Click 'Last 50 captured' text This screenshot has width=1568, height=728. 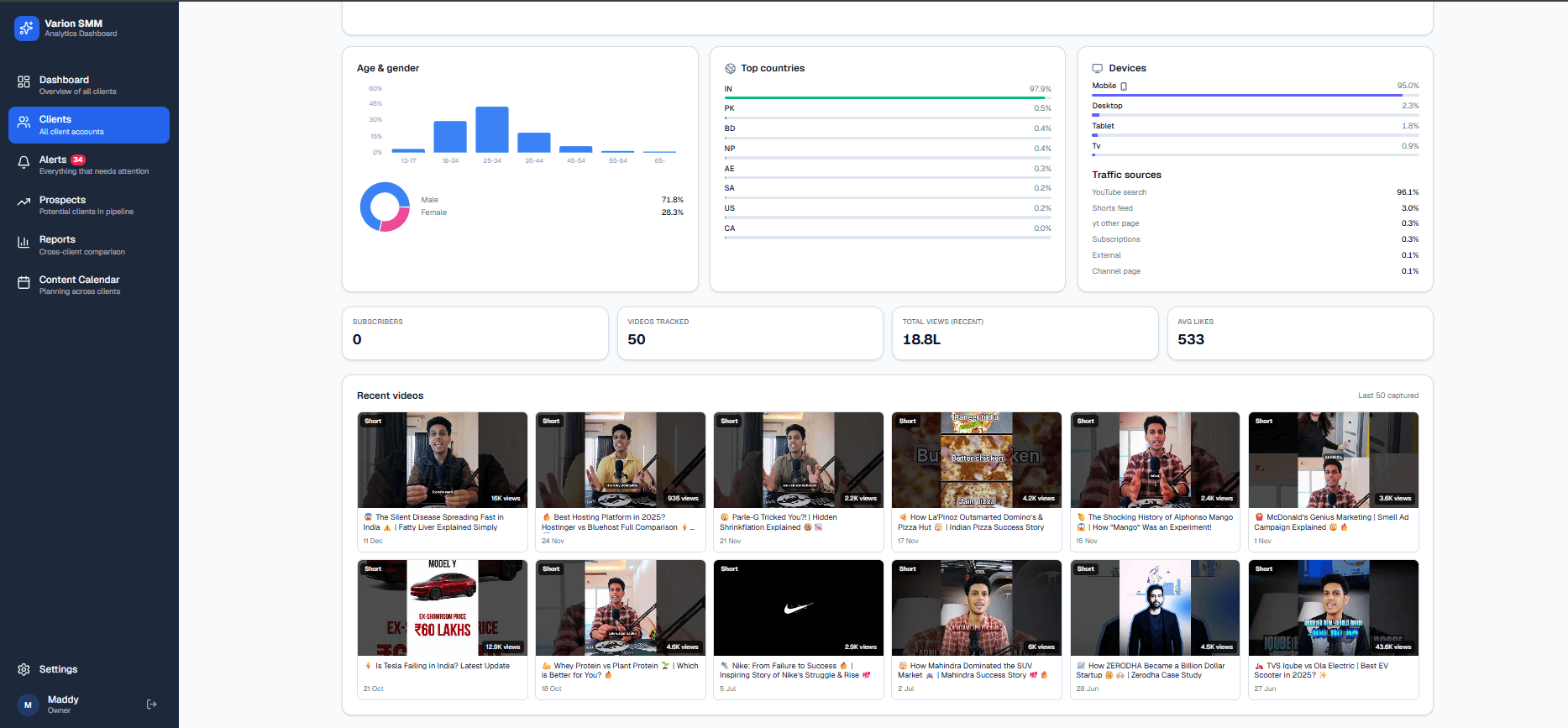coord(1388,395)
